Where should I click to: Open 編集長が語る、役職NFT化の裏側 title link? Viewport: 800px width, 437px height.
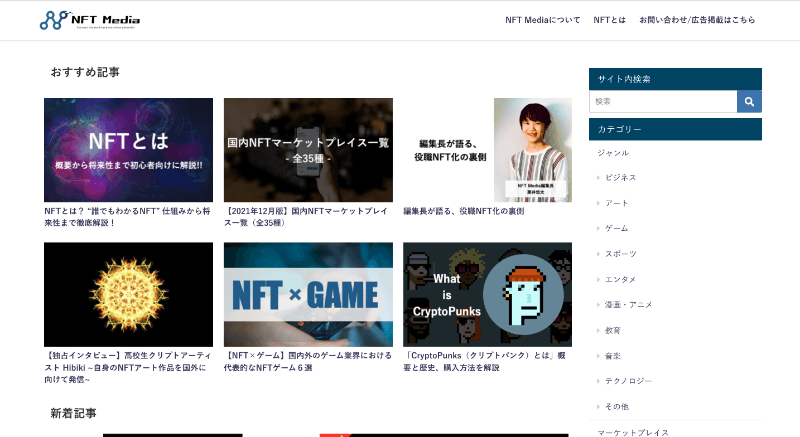(464, 211)
